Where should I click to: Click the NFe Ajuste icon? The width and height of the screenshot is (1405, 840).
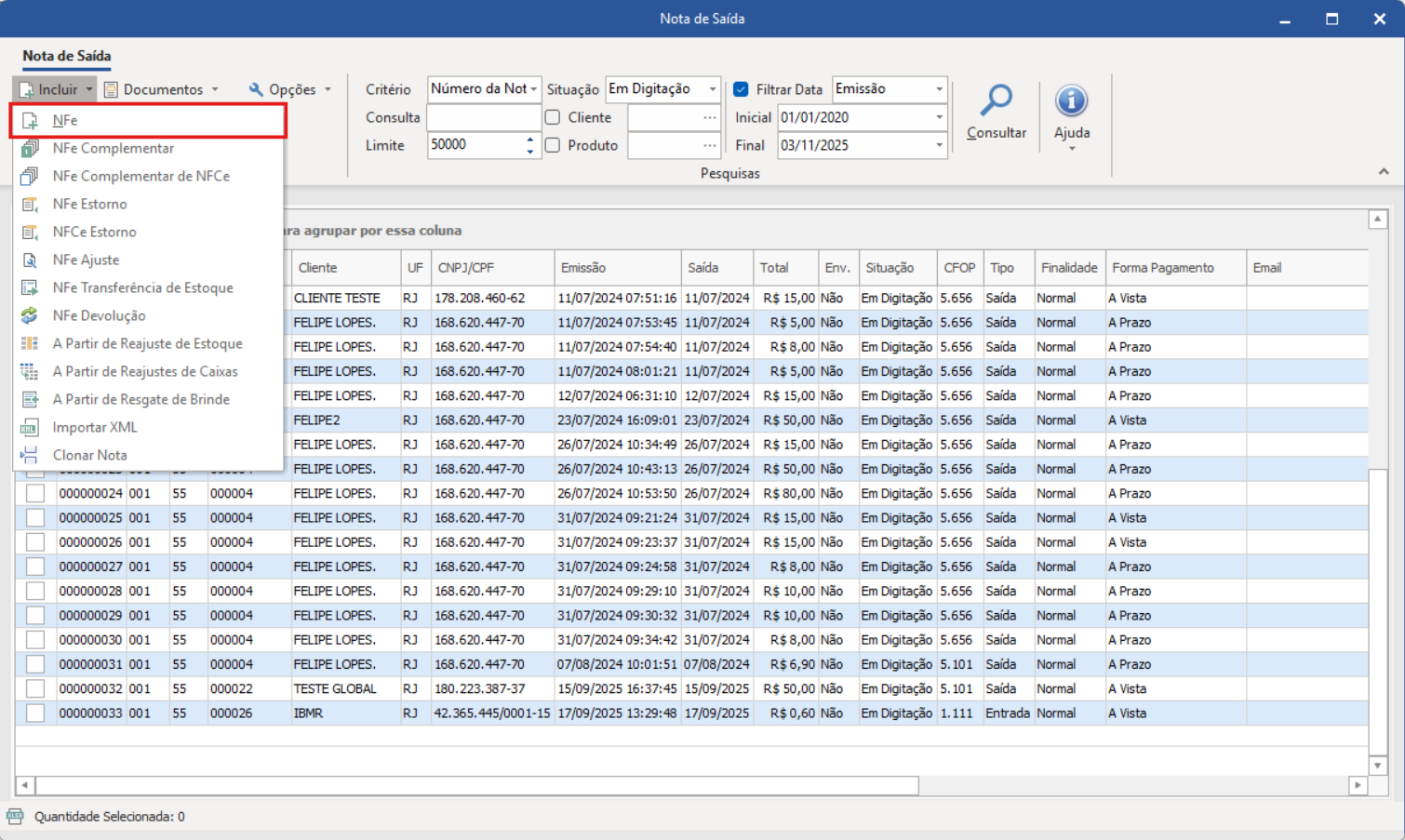point(30,260)
